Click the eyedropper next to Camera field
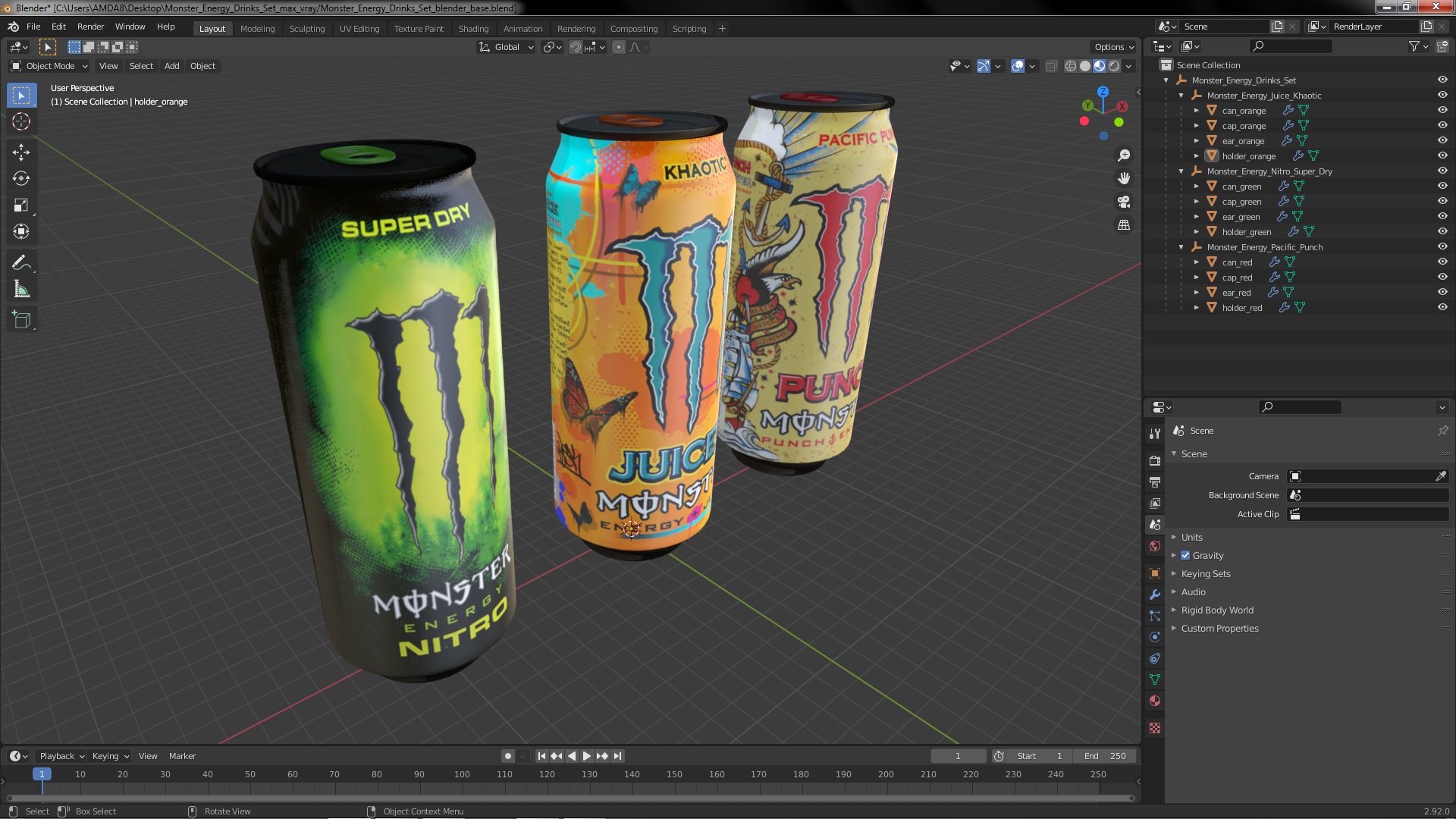Viewport: 1456px width, 819px height. coord(1441,476)
